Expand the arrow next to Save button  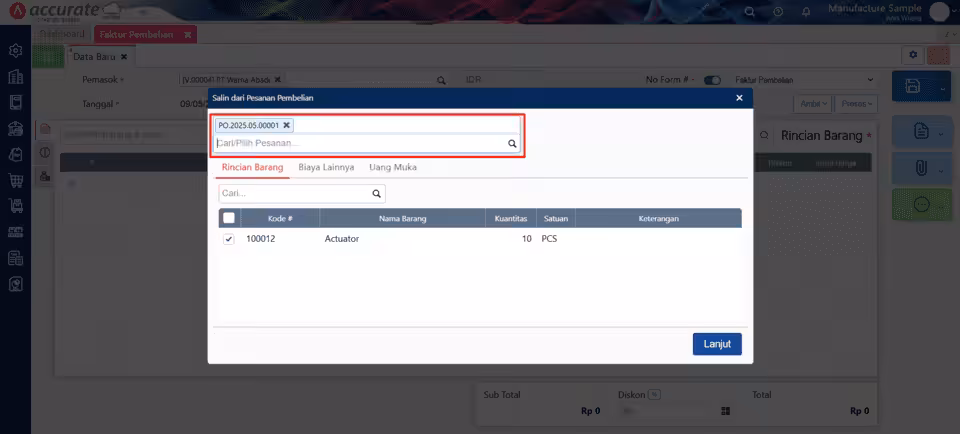(x=943, y=89)
